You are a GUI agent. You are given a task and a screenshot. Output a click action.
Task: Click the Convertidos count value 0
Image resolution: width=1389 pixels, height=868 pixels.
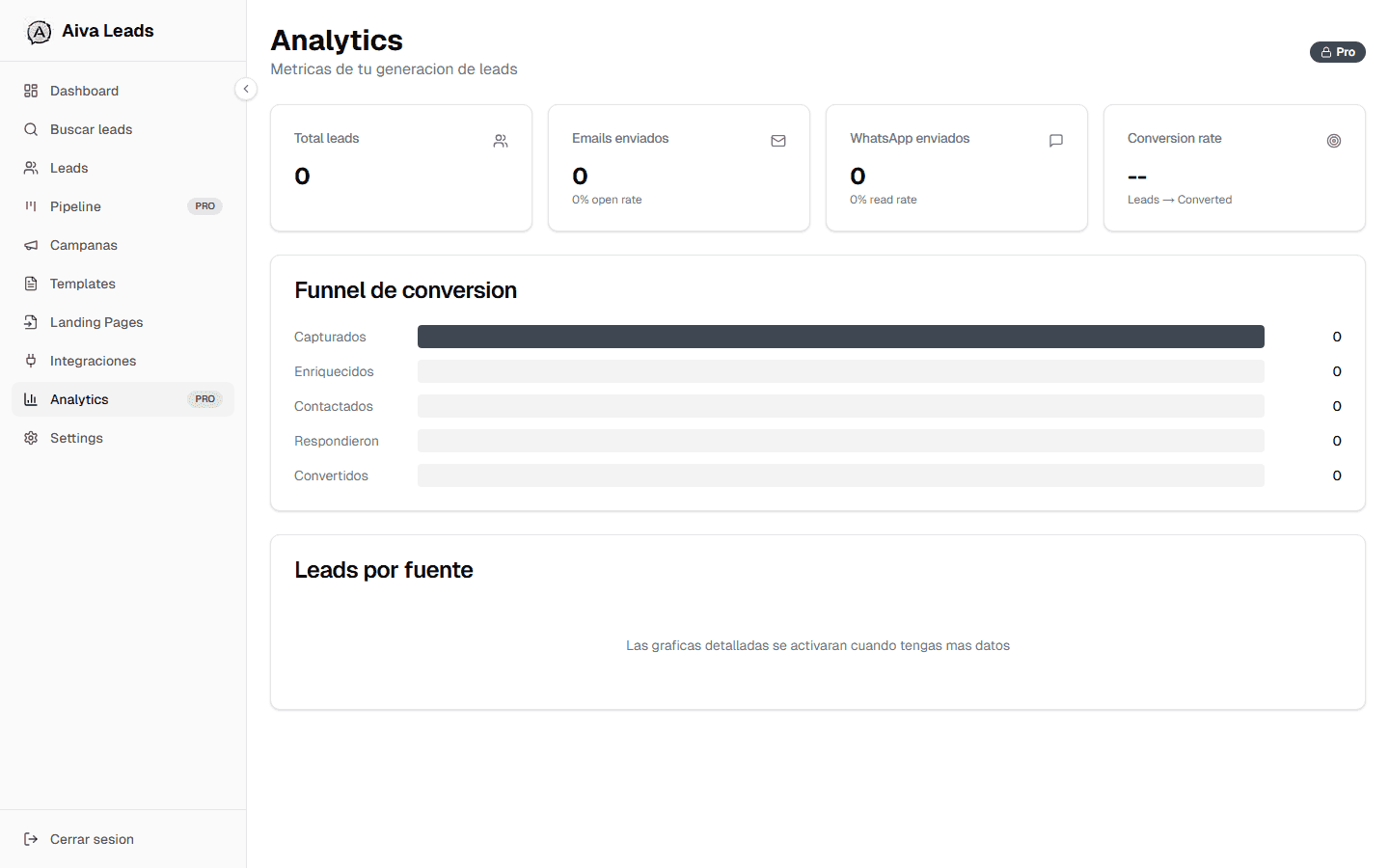tap(1337, 475)
